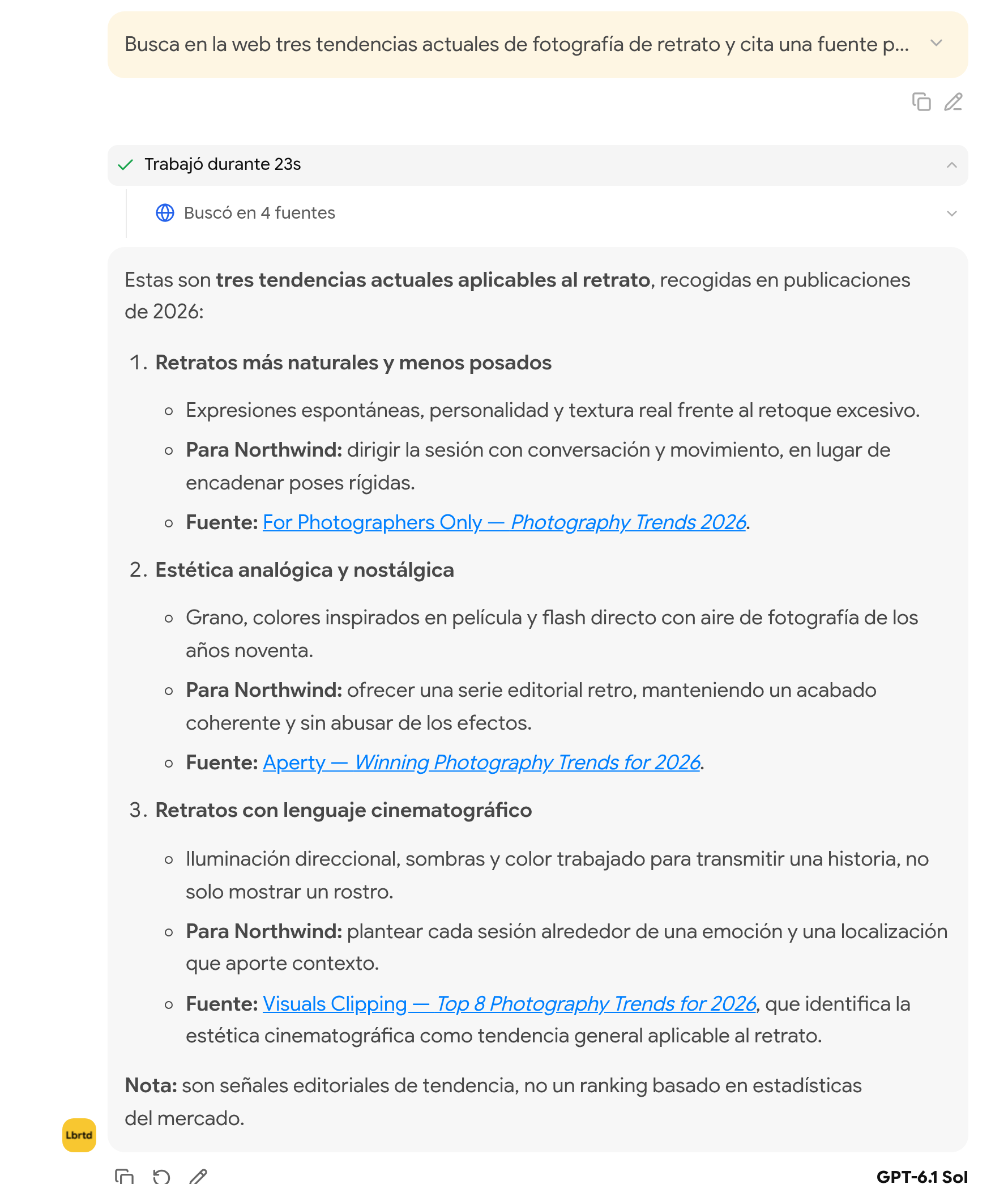Edit the response with bottom pencil icon

(198, 1176)
